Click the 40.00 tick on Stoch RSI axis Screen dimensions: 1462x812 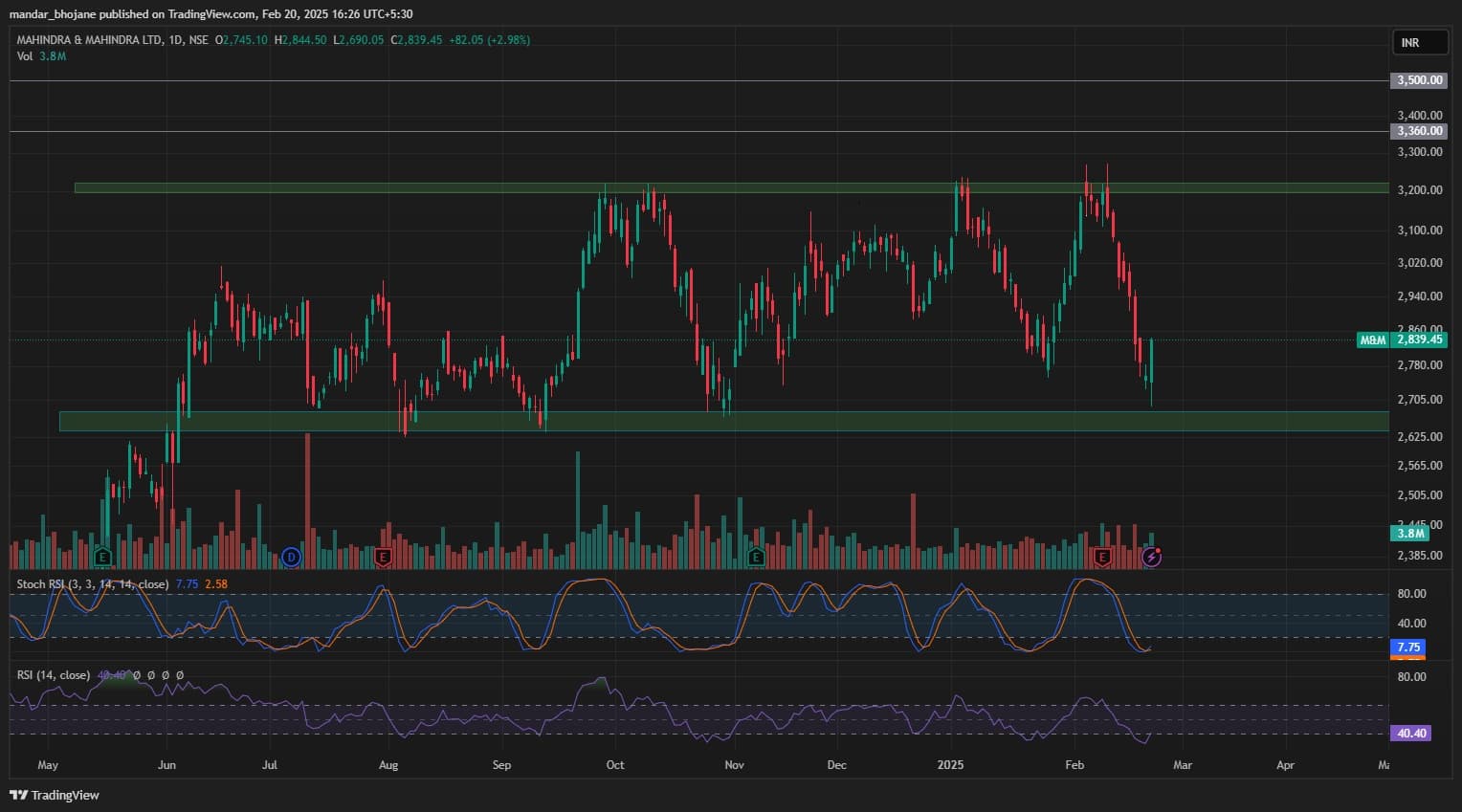tap(1412, 624)
